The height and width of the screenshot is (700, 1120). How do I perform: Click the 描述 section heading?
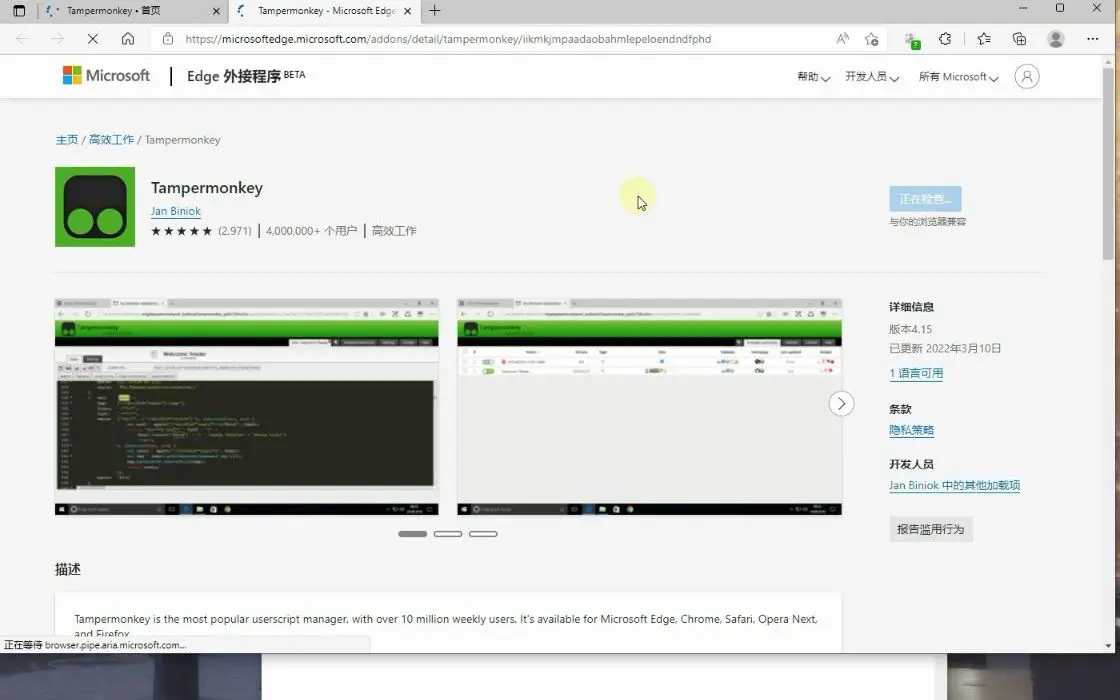pyautogui.click(x=68, y=569)
